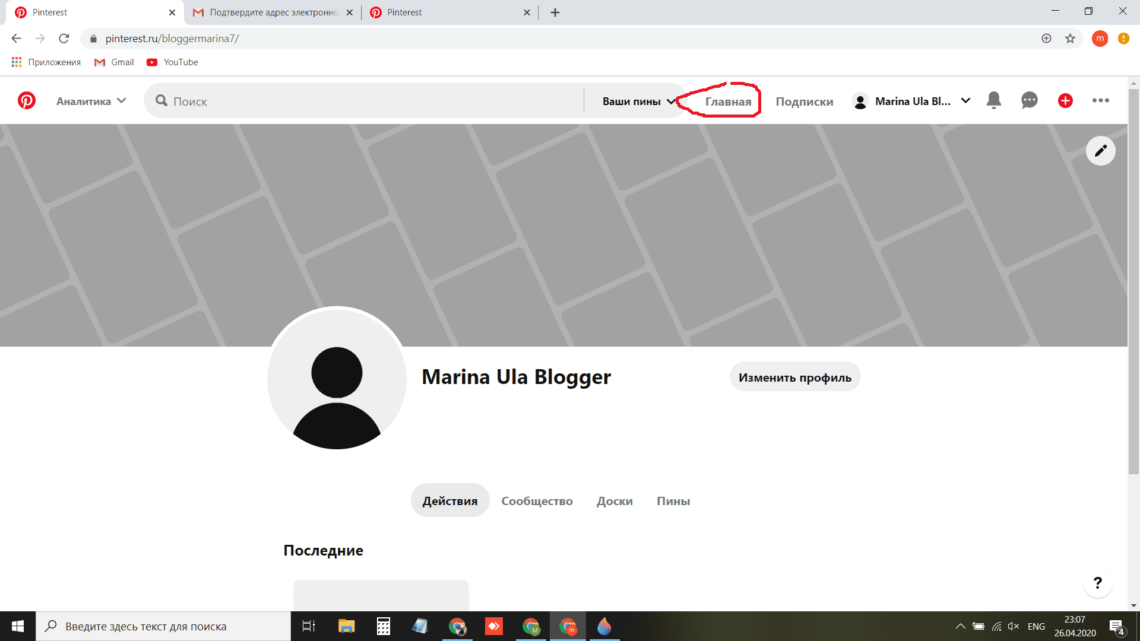Click the red plus create icon

[1065, 101]
